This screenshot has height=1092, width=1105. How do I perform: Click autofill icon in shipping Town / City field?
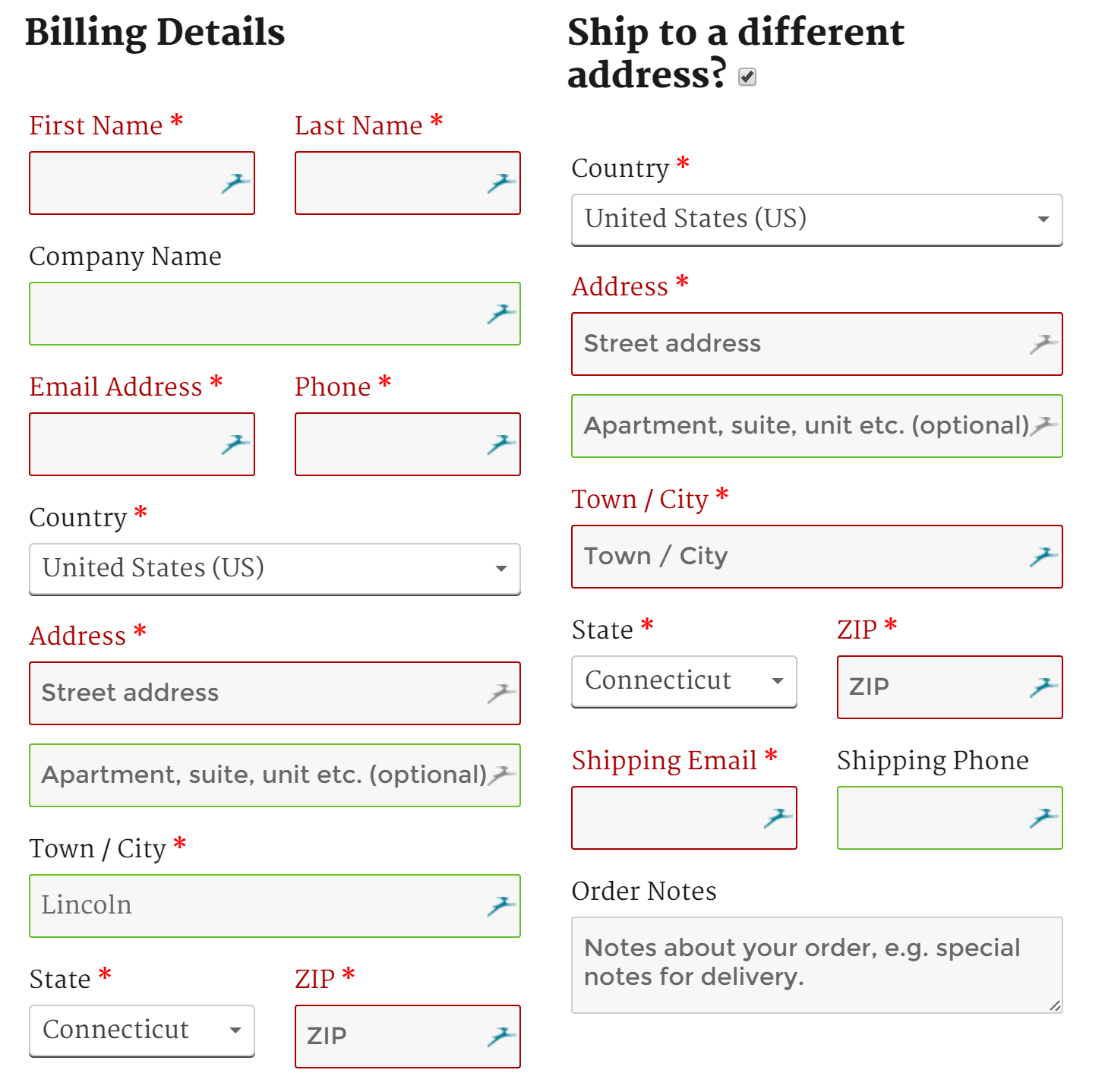1043,557
